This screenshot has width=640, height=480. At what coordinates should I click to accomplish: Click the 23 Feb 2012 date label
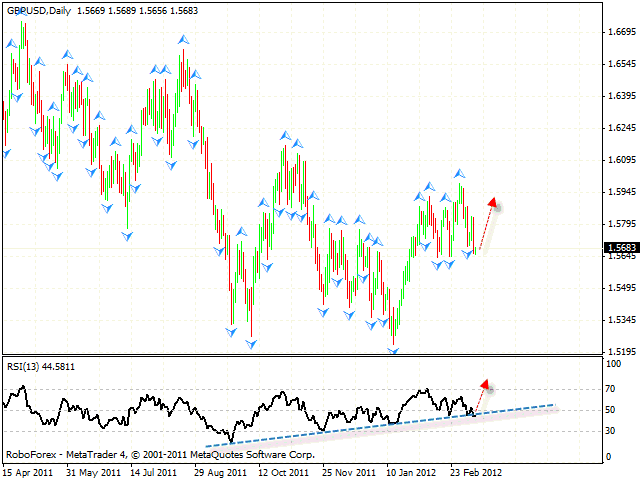(474, 471)
